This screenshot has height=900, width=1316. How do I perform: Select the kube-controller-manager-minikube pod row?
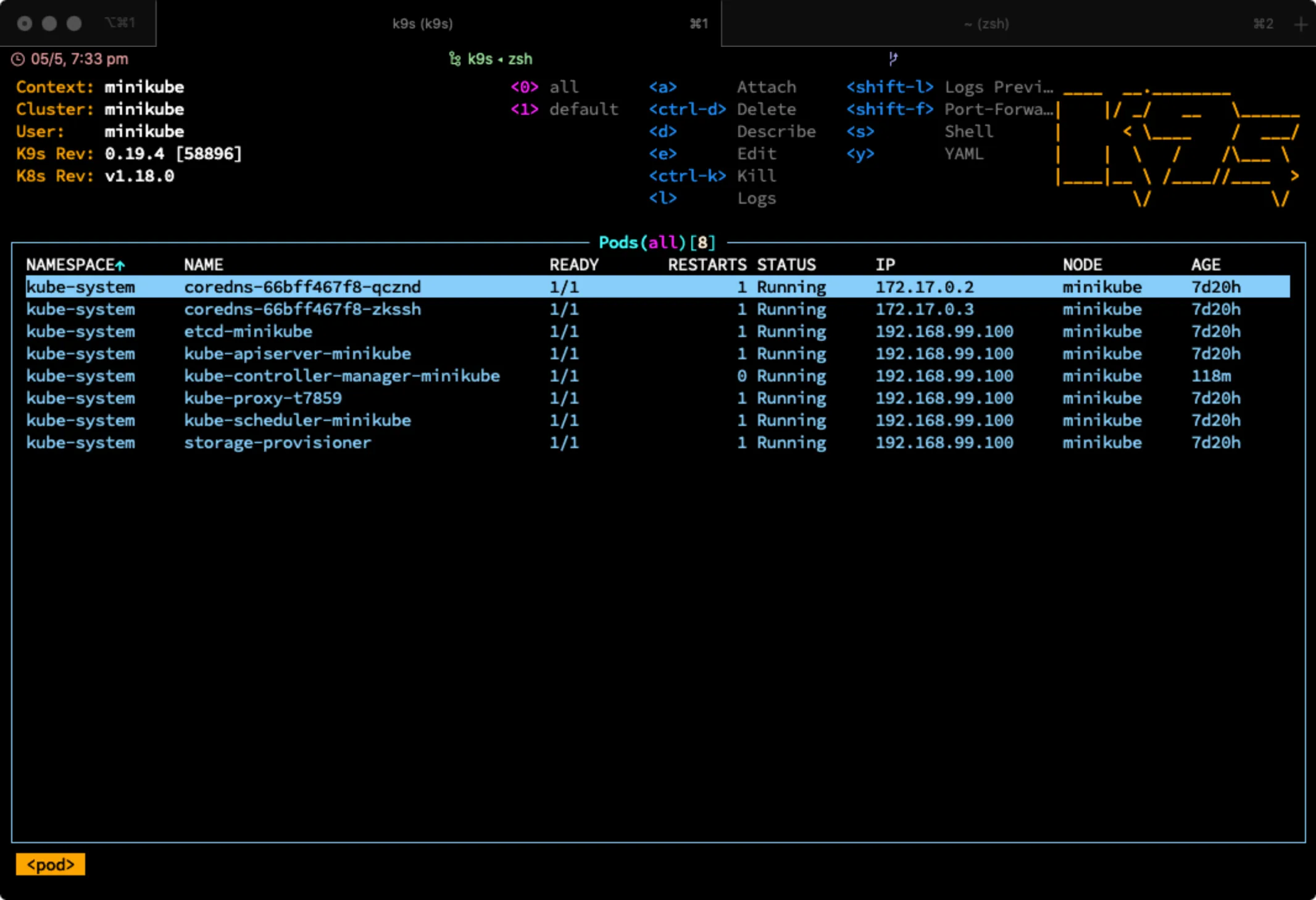[x=658, y=376]
